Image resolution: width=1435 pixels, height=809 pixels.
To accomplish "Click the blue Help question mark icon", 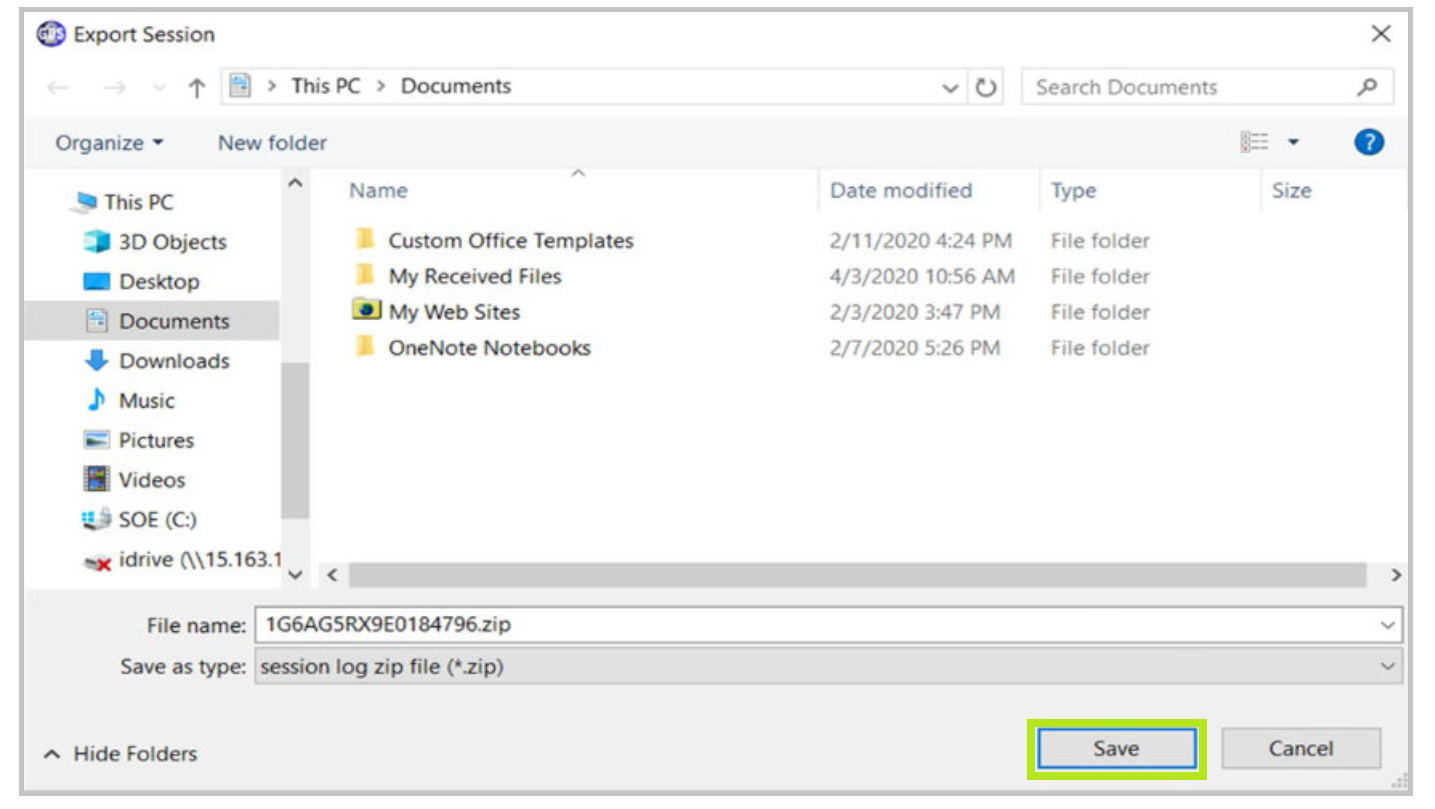I will pyautogui.click(x=1368, y=143).
